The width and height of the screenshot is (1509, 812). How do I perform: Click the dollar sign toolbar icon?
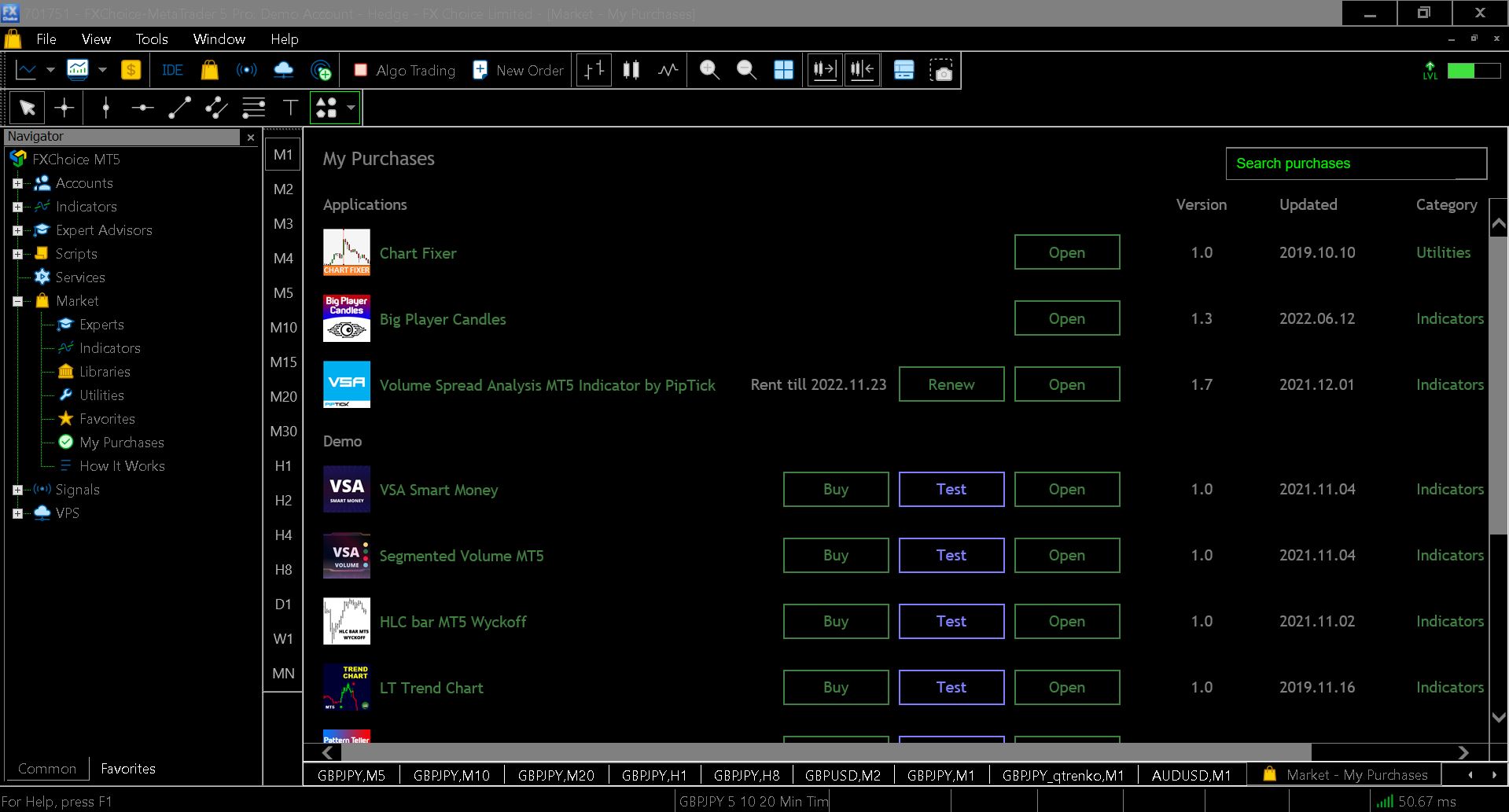coord(131,71)
